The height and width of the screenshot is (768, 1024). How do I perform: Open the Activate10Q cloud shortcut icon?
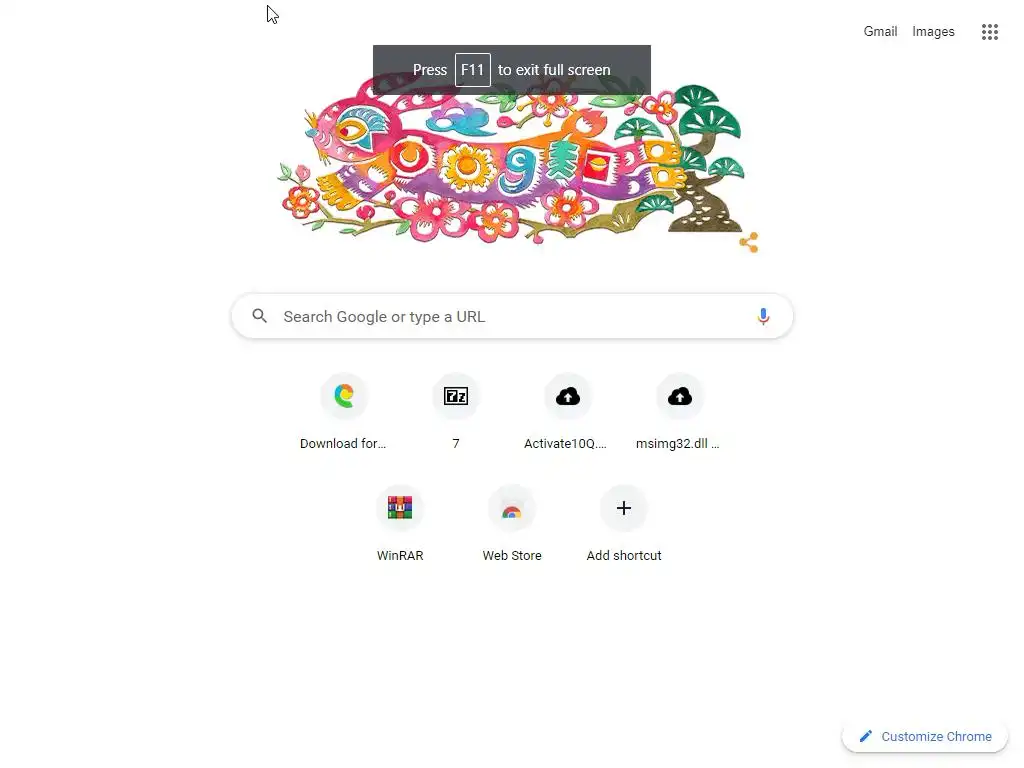(x=568, y=396)
